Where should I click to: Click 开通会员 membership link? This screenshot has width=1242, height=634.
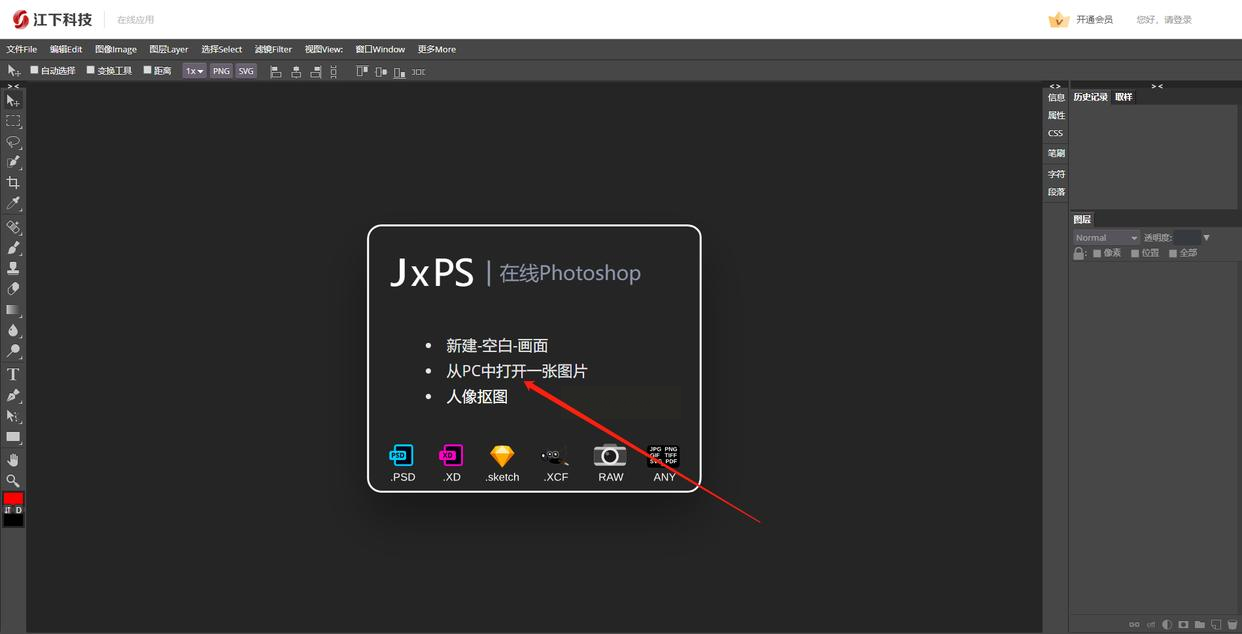tap(1094, 20)
